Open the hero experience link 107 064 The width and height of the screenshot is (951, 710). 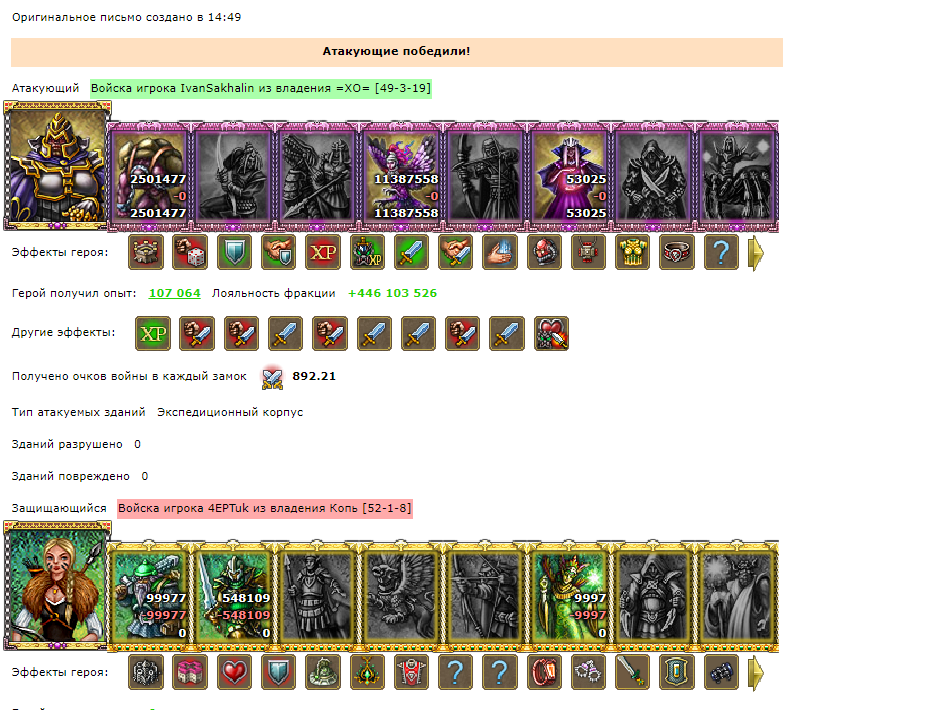[x=175, y=293]
